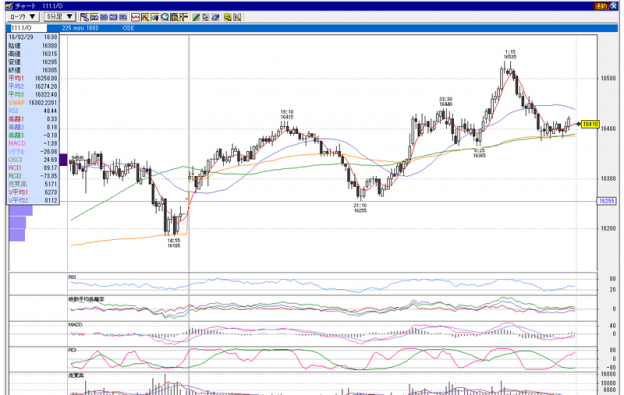Toggle the 連動 link button in title bar
Image resolution: width=624 pixels, height=395 pixels.
pyautogui.click(x=600, y=6)
